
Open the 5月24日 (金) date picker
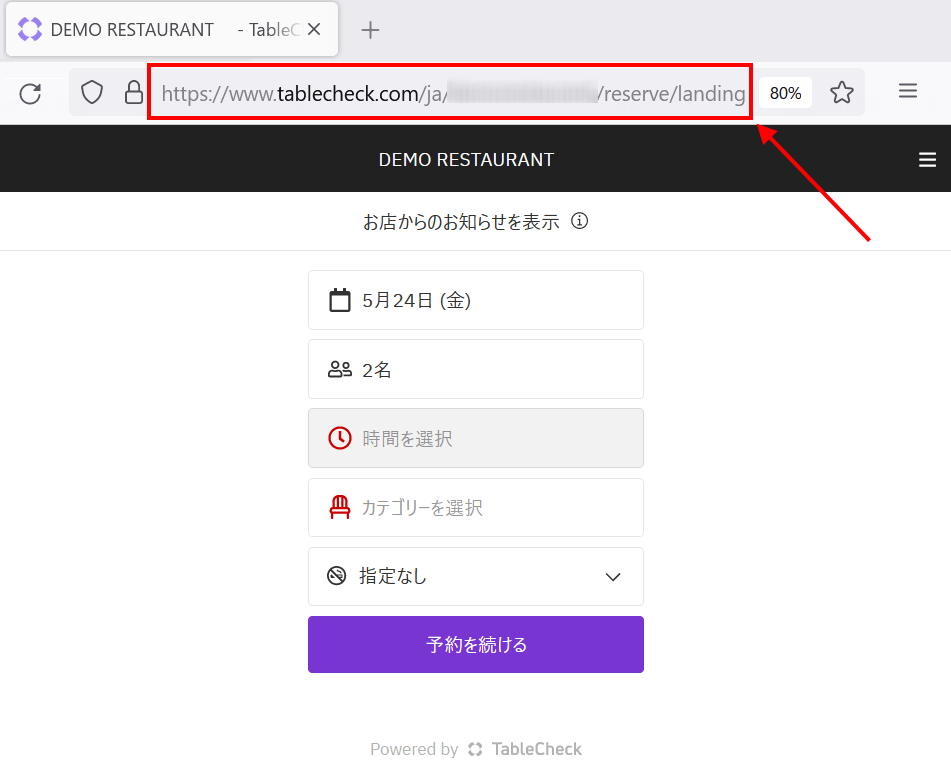[475, 300]
